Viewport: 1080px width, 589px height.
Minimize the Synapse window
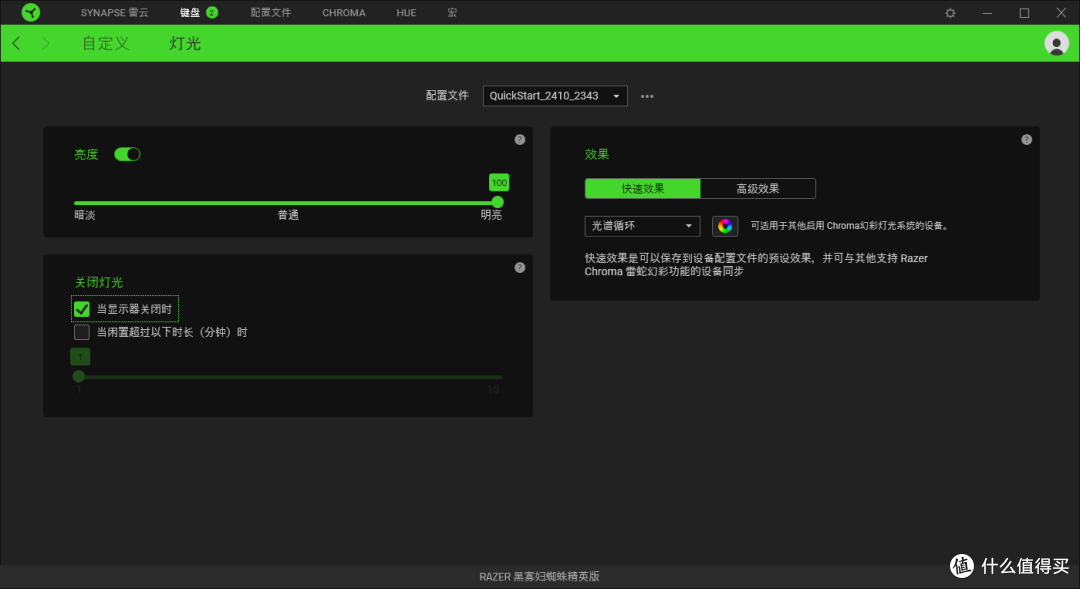[x=987, y=13]
